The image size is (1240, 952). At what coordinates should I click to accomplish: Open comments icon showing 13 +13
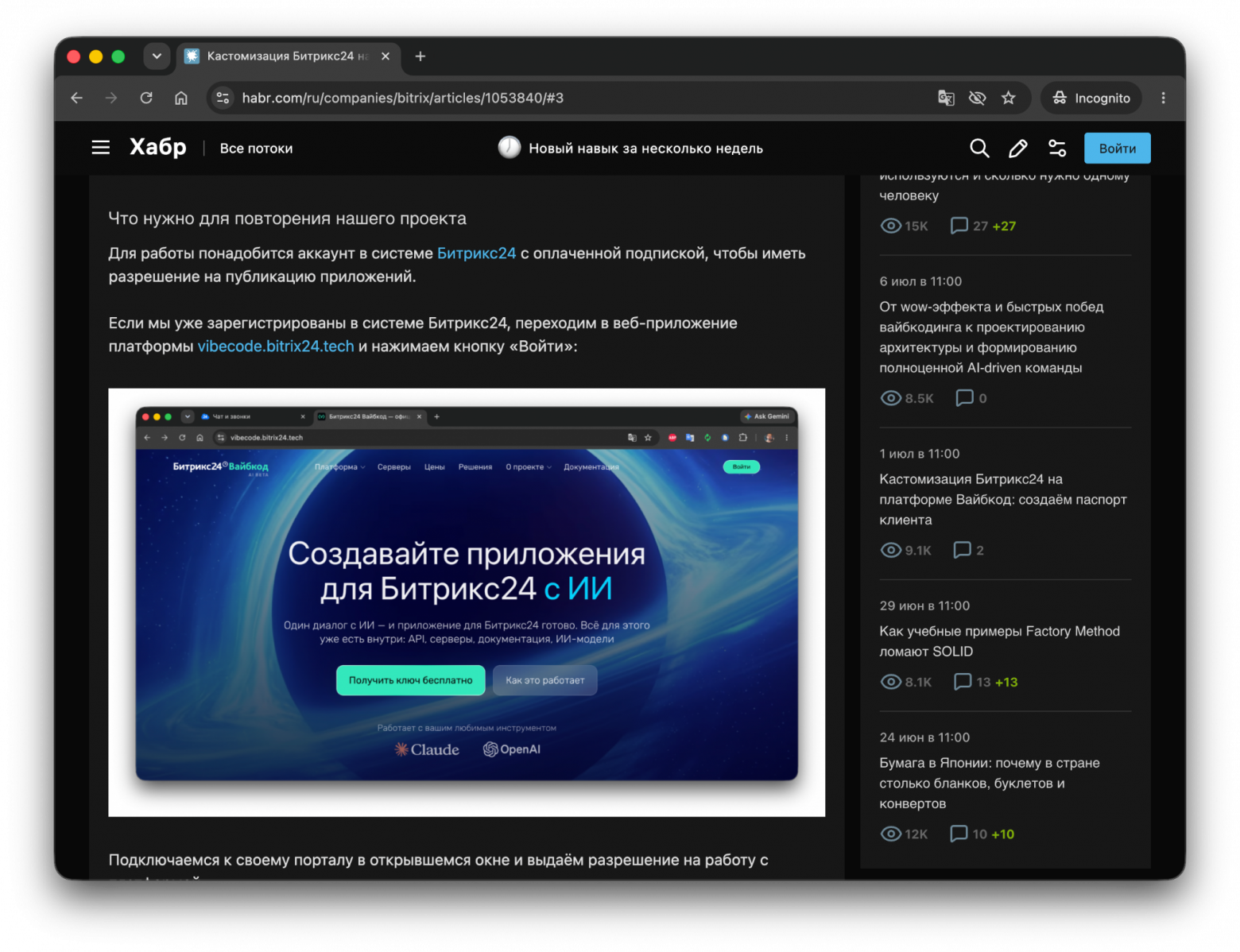coord(963,682)
